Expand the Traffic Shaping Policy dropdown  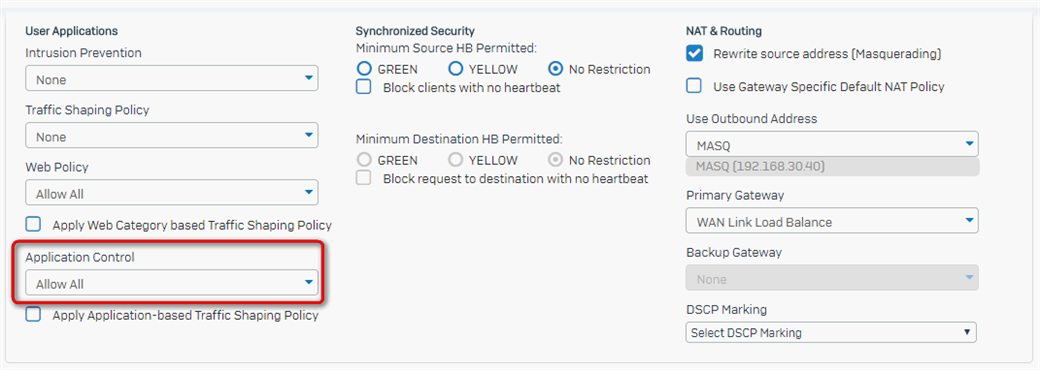coord(172,136)
